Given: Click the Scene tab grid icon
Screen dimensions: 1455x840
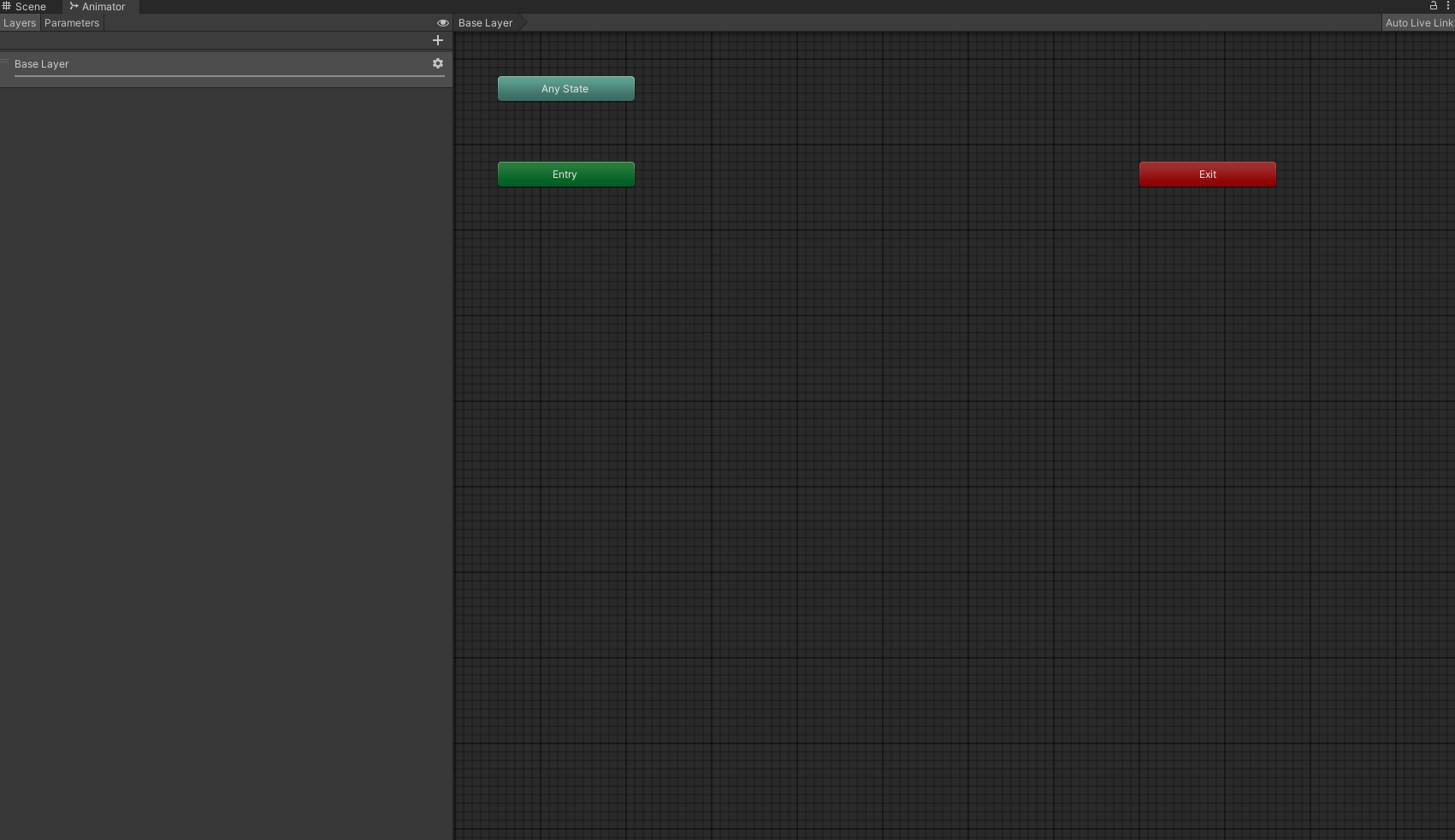Looking at the screenshot, I should coord(6,6).
